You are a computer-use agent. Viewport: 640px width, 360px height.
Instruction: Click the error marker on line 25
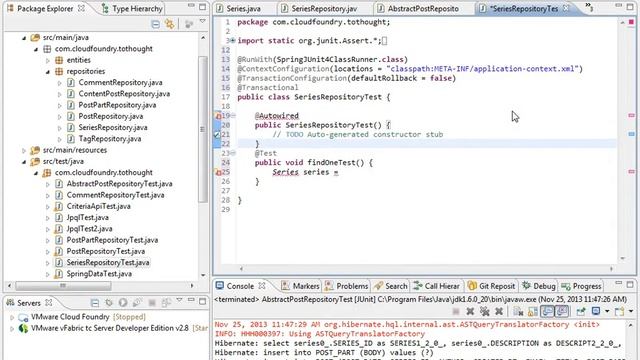[218, 172]
